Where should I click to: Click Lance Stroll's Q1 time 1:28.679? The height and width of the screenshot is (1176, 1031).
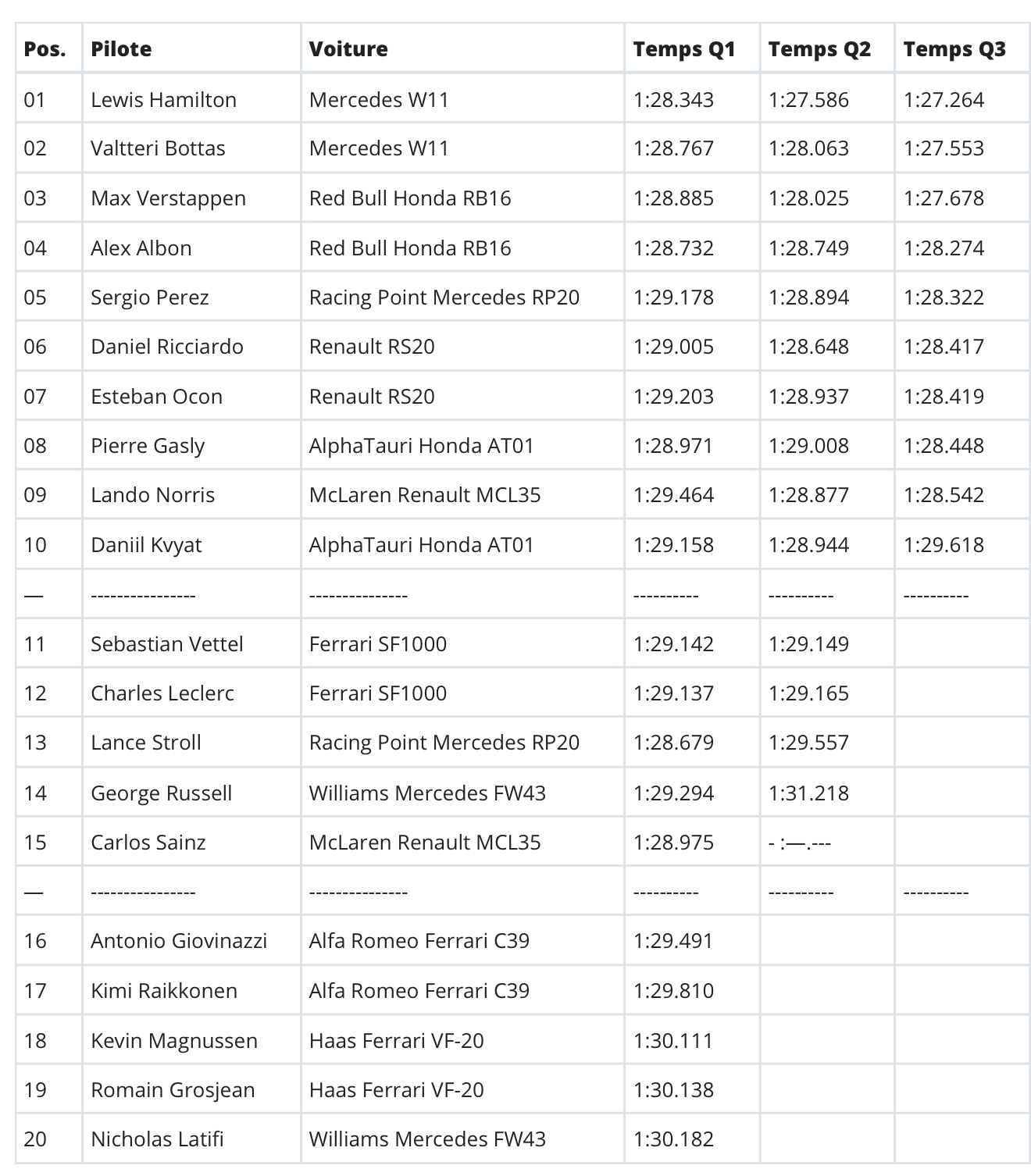click(x=673, y=743)
